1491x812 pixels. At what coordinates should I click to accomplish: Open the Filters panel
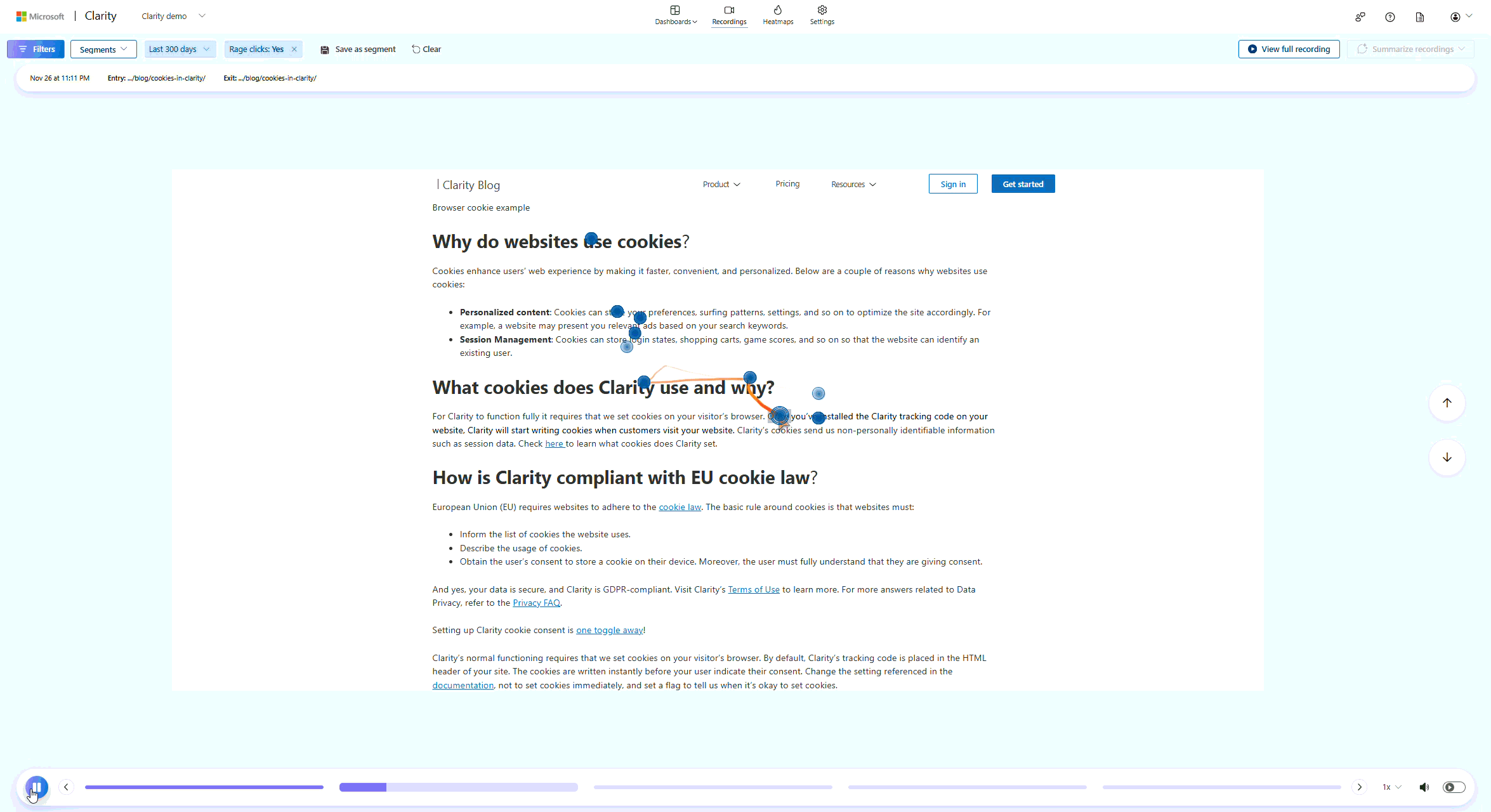36,49
